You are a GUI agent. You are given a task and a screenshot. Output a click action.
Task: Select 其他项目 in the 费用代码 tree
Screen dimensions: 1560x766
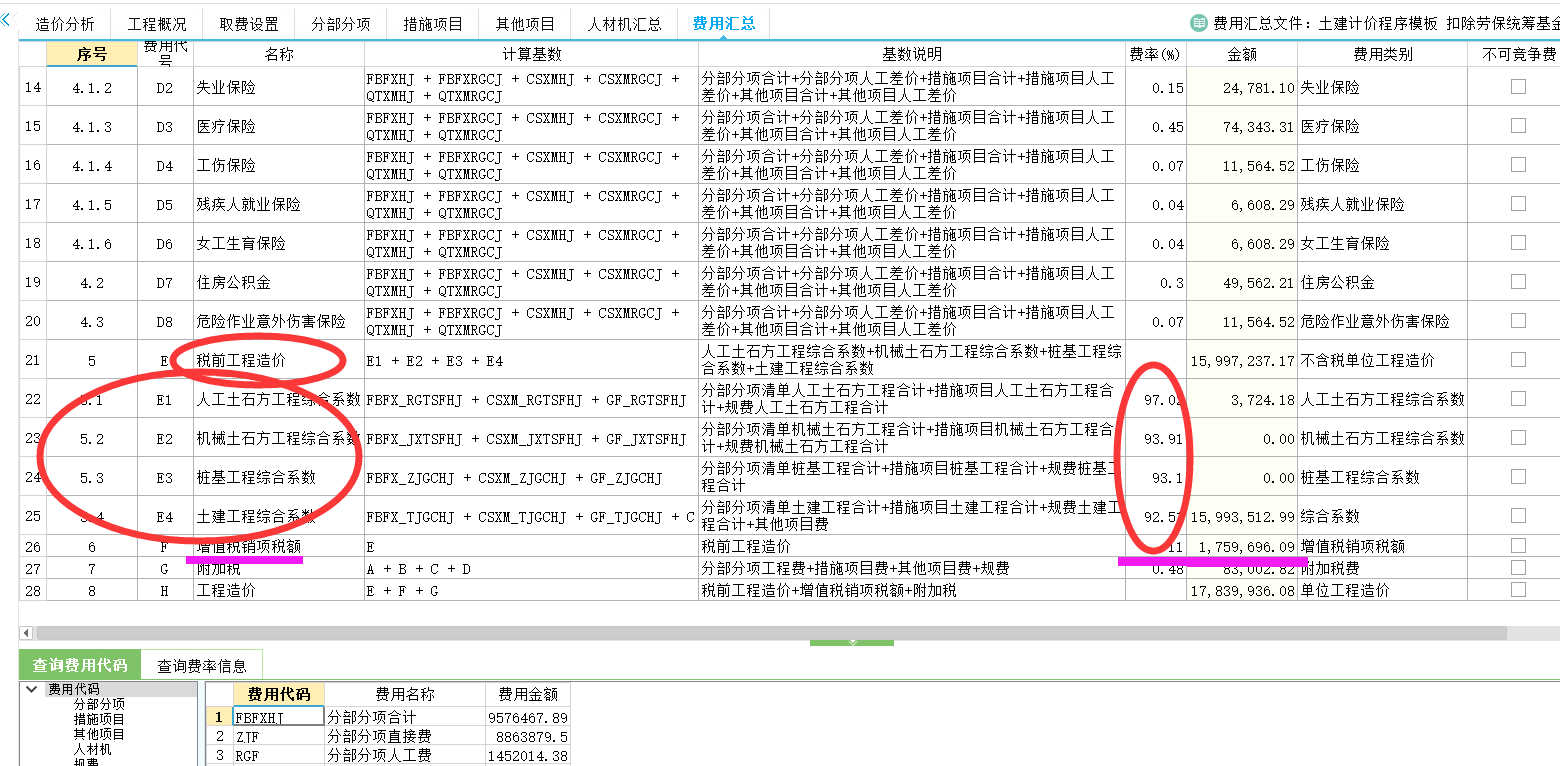click(x=99, y=734)
